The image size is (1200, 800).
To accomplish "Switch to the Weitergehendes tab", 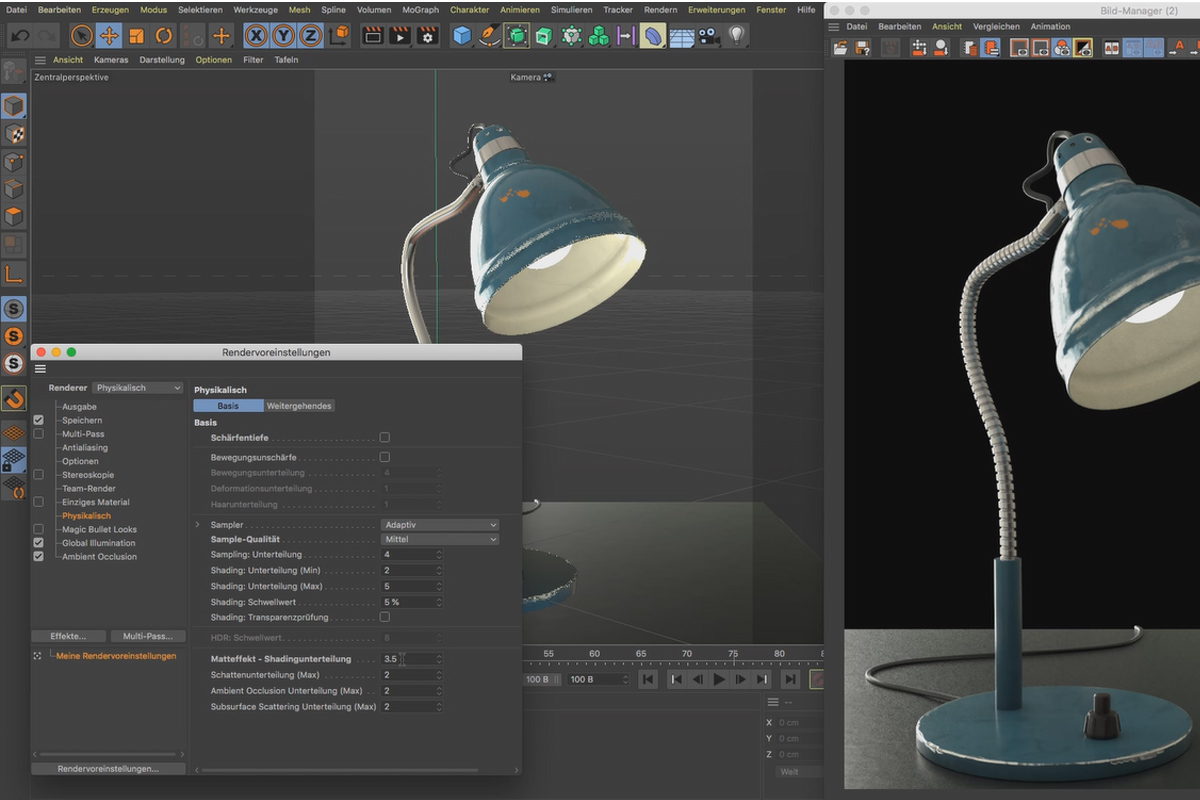I will [299, 406].
